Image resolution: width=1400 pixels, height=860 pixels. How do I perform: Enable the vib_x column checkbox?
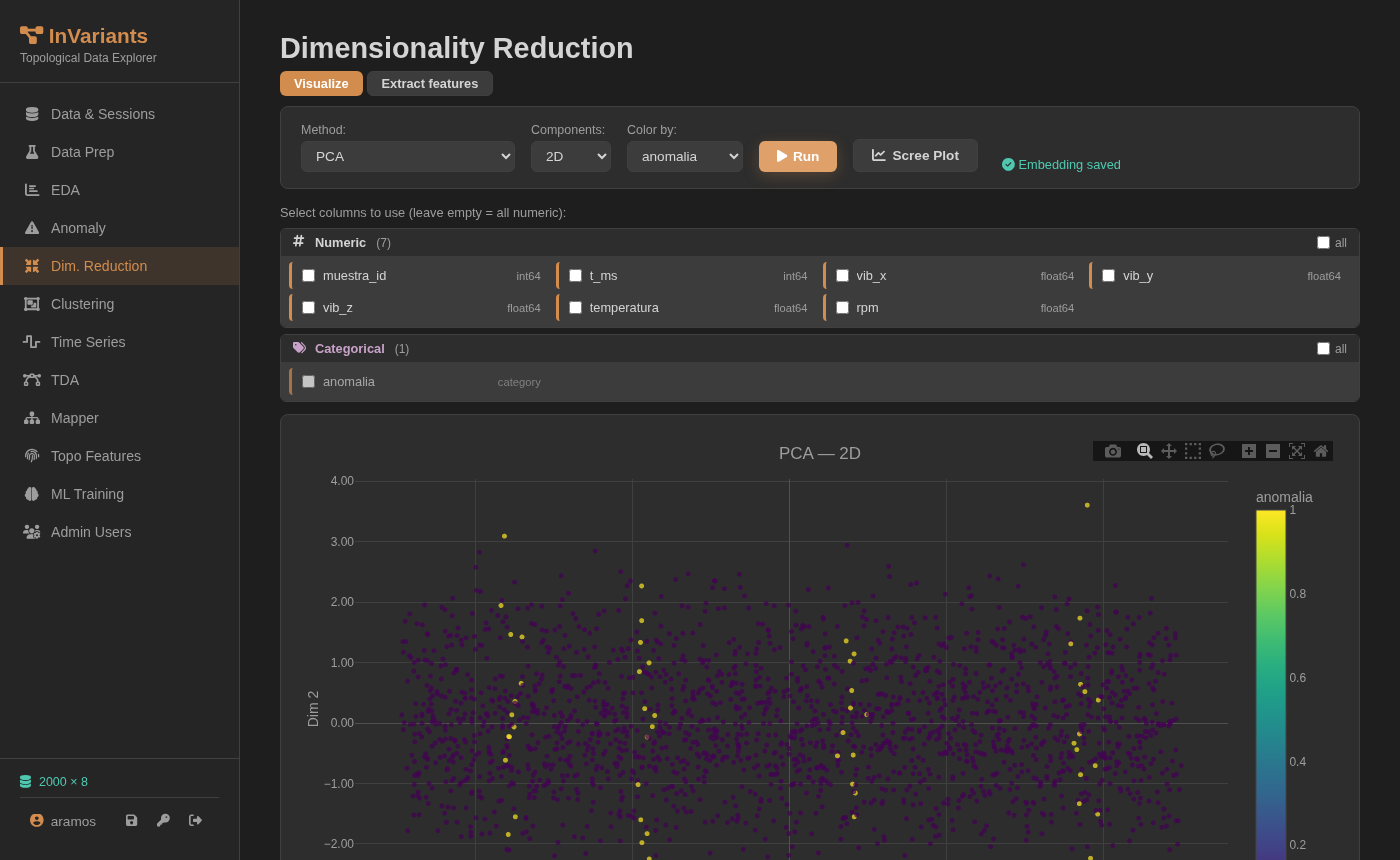pyautogui.click(x=842, y=275)
